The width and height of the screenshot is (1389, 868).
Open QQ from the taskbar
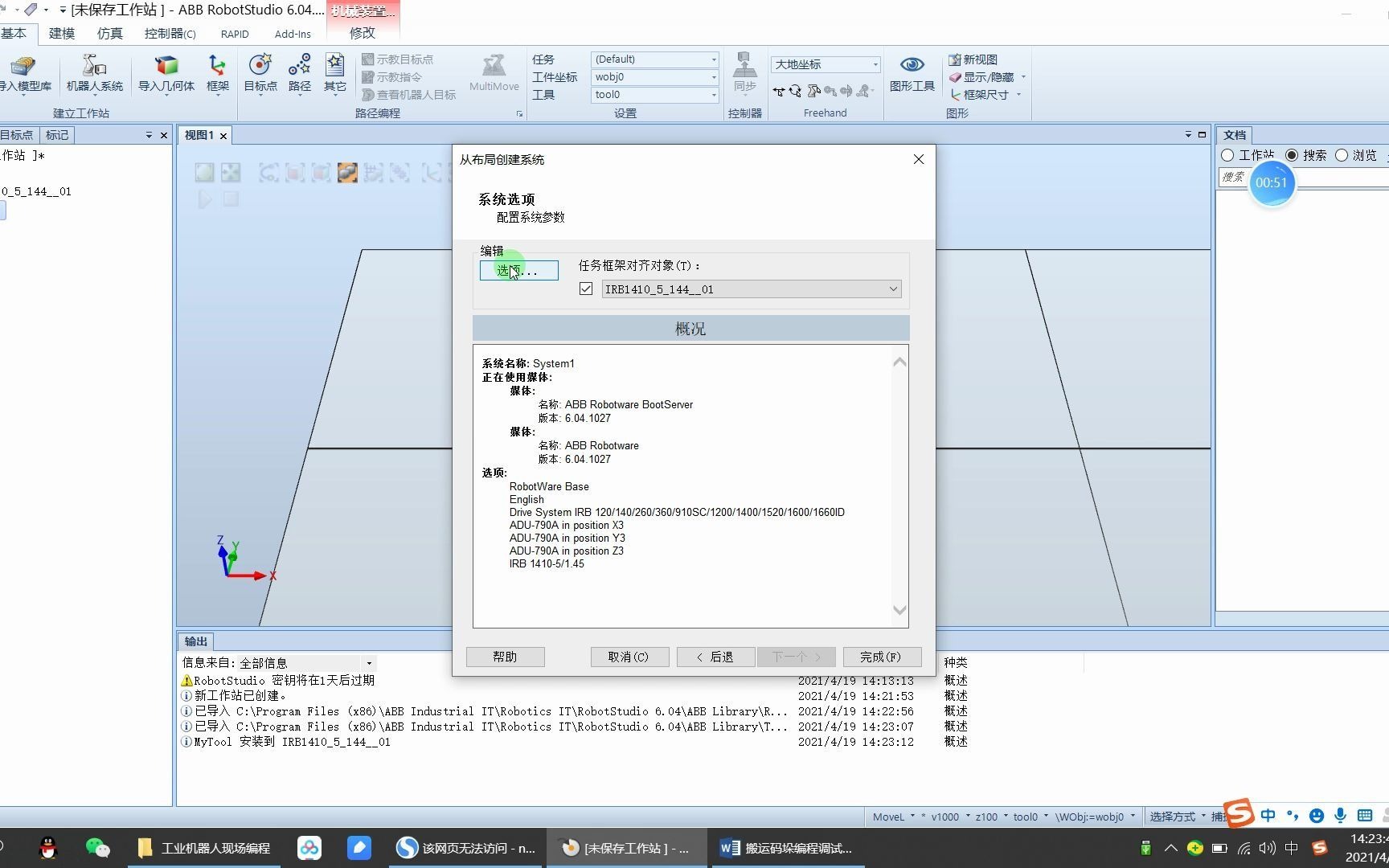pyautogui.click(x=48, y=848)
